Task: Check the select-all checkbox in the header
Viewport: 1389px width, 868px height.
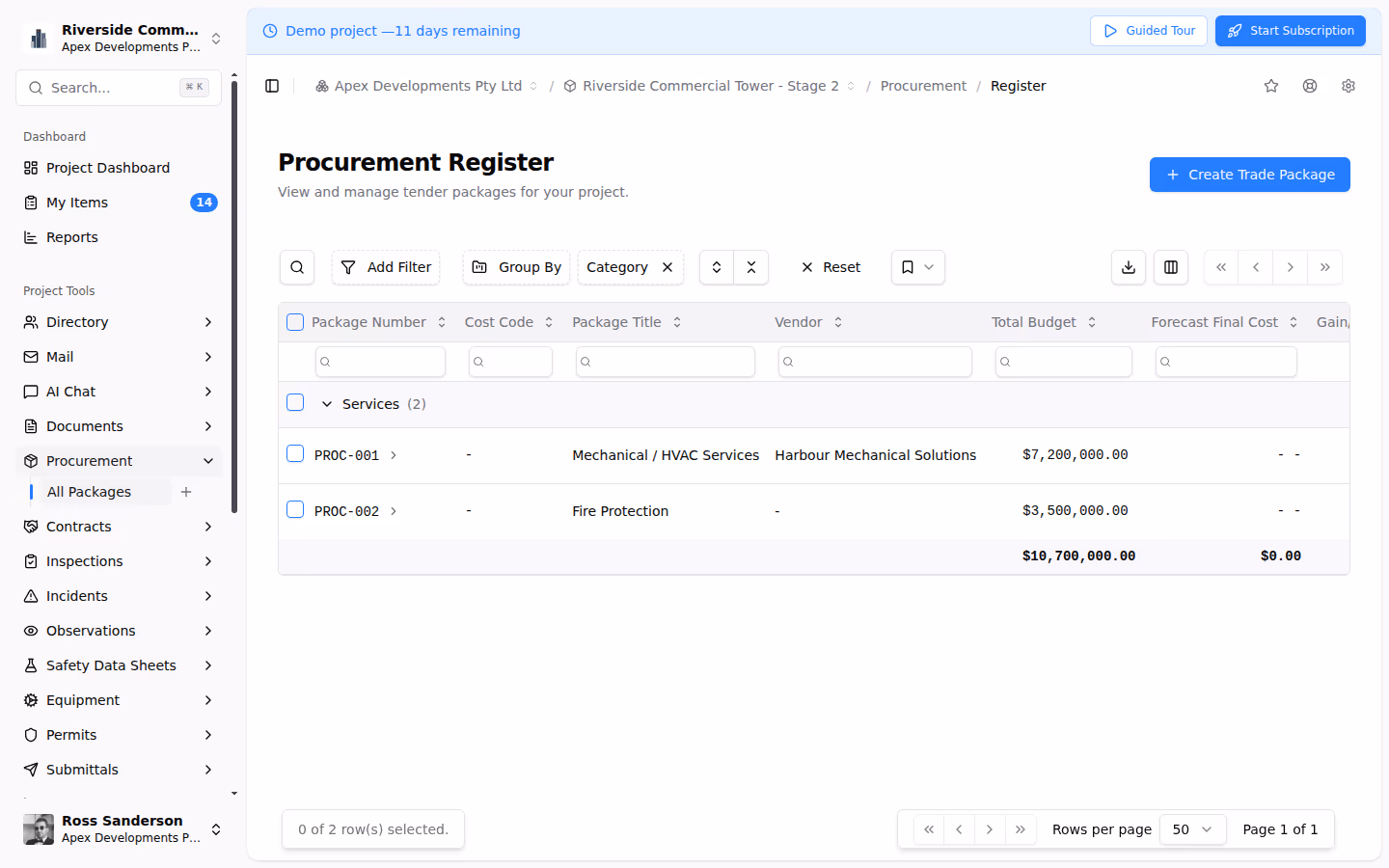Action: pyautogui.click(x=295, y=321)
